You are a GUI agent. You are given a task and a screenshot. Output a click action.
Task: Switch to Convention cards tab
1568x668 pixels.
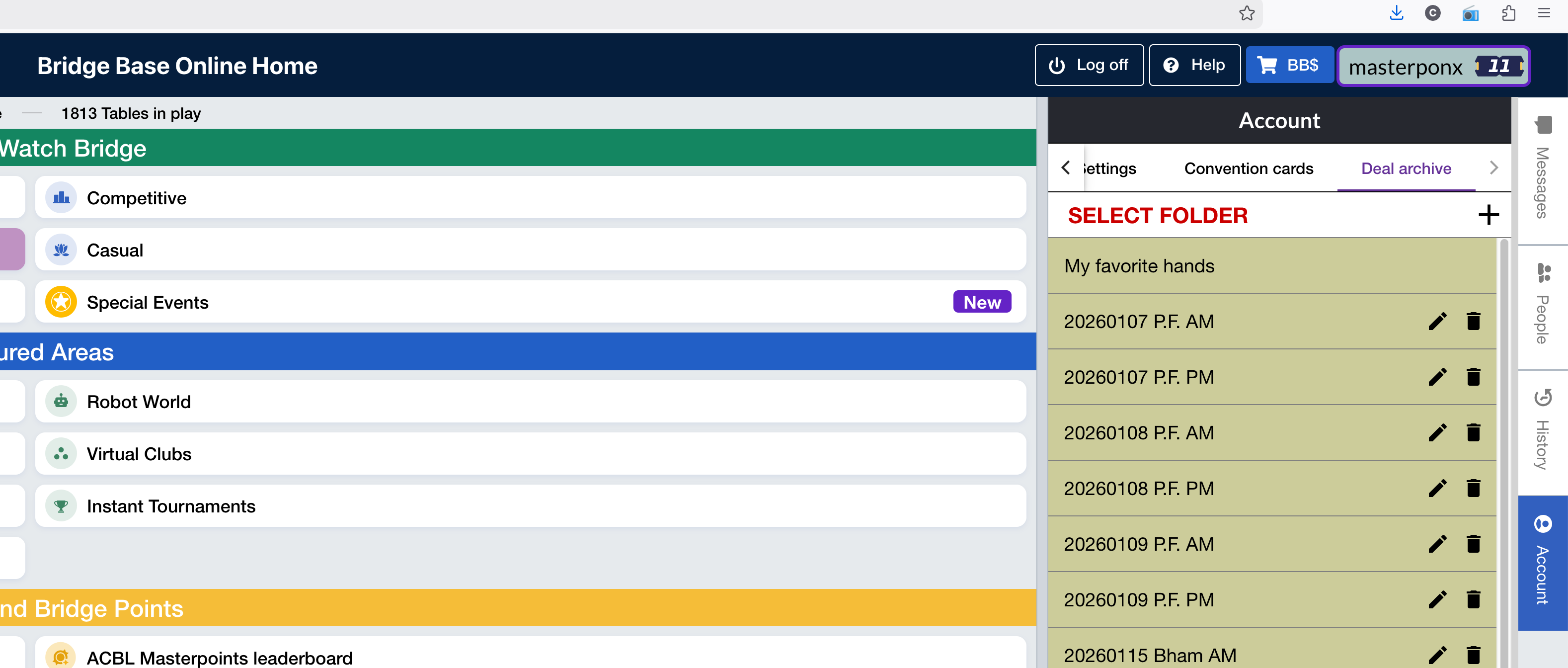click(1249, 168)
